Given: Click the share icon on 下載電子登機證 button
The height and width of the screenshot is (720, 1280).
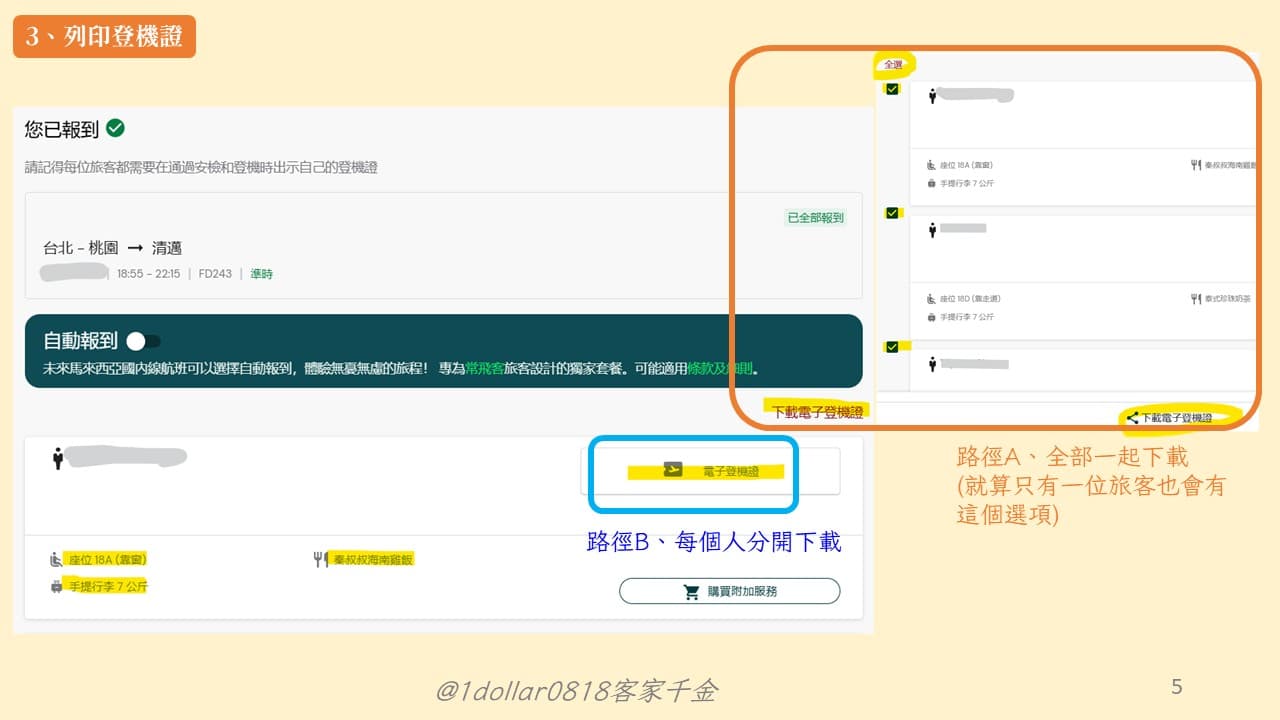Looking at the screenshot, I should tap(1132, 417).
